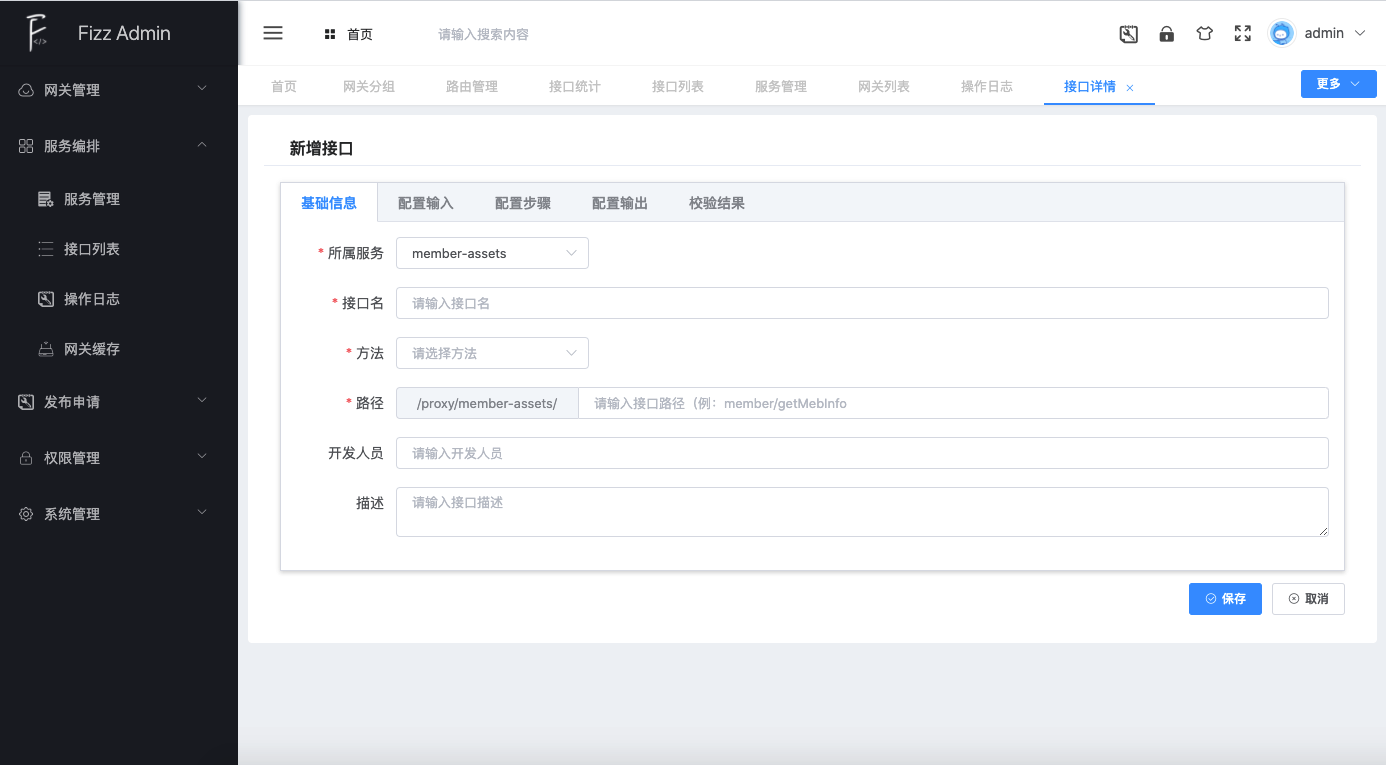Click the hamburger menu collapse icon
Screen dimensions: 1386x765
273,33
